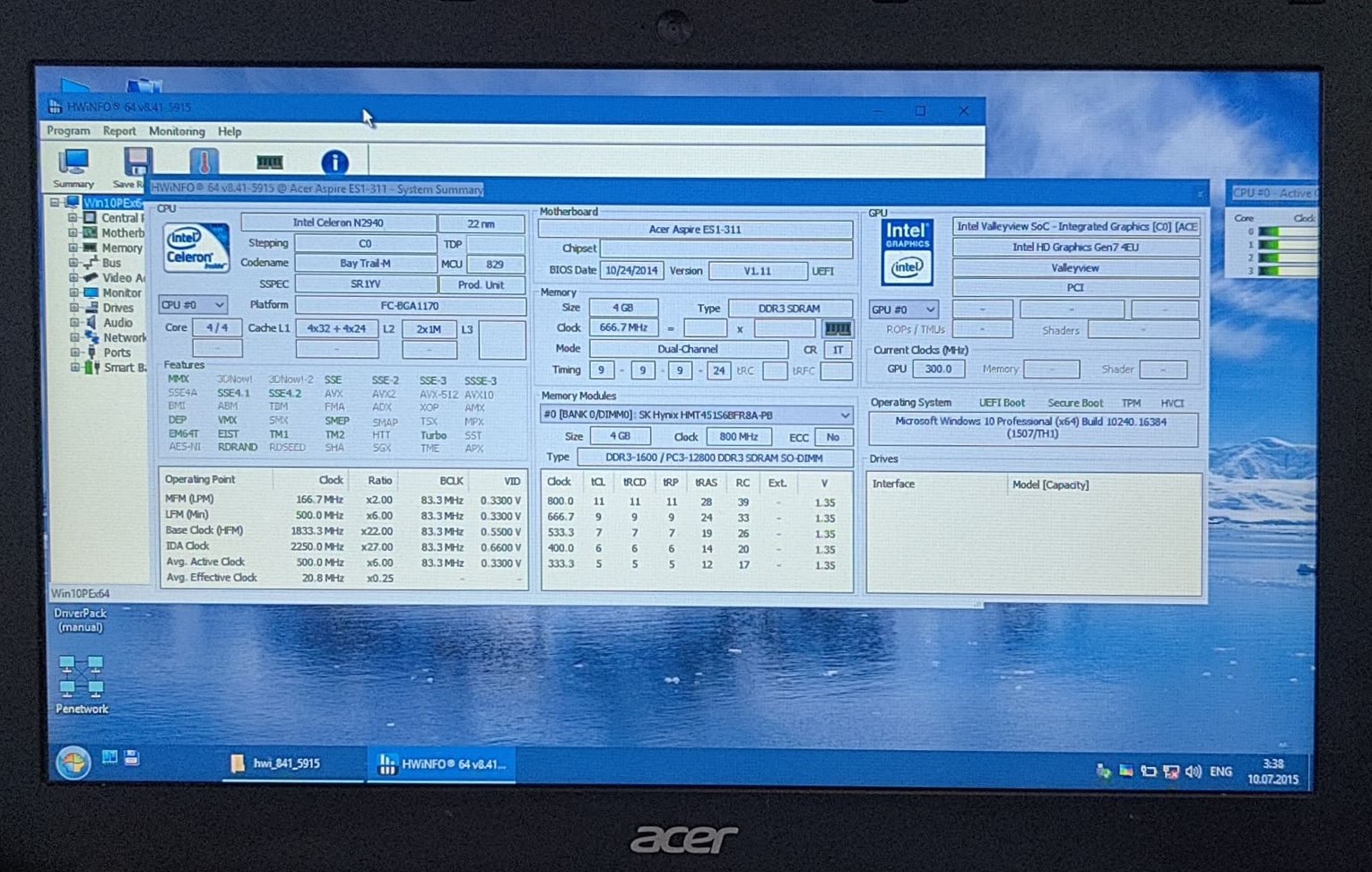Click the Save Report floppy disk icon

(x=136, y=162)
